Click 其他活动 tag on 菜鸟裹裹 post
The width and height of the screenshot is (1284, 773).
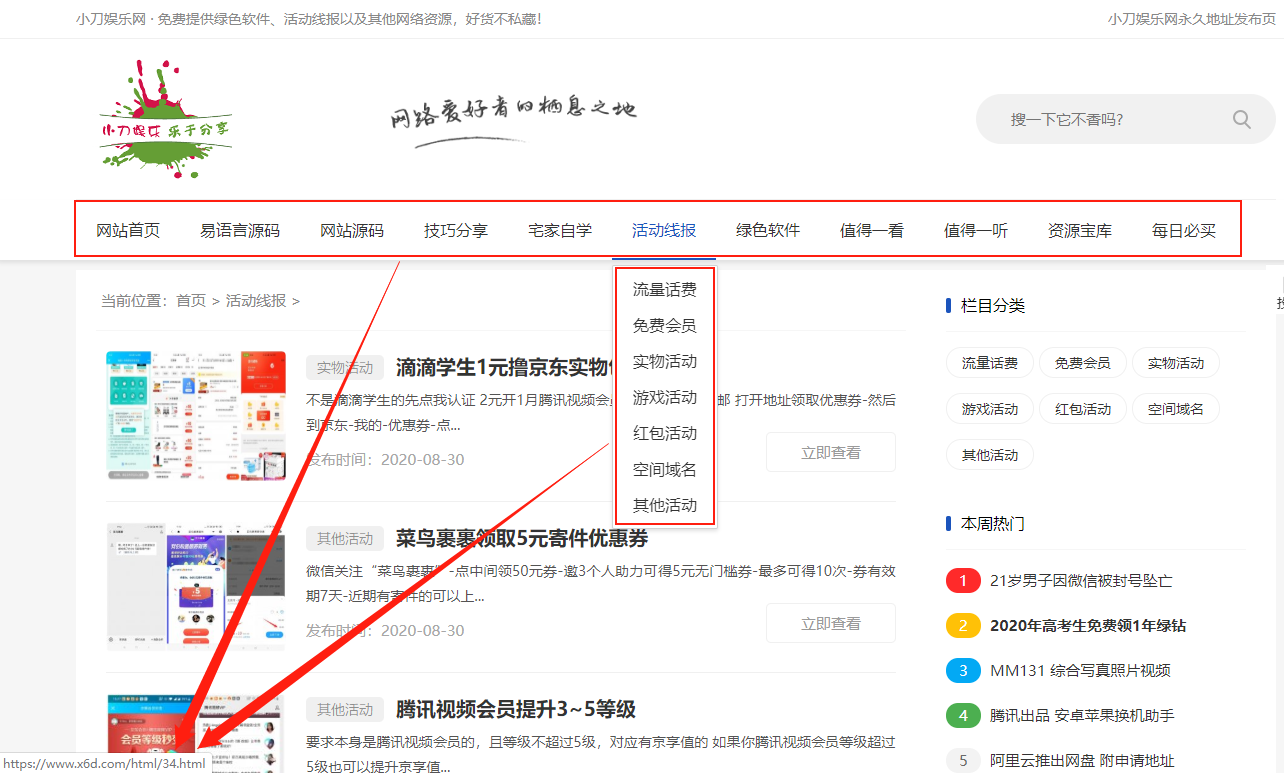coord(345,539)
